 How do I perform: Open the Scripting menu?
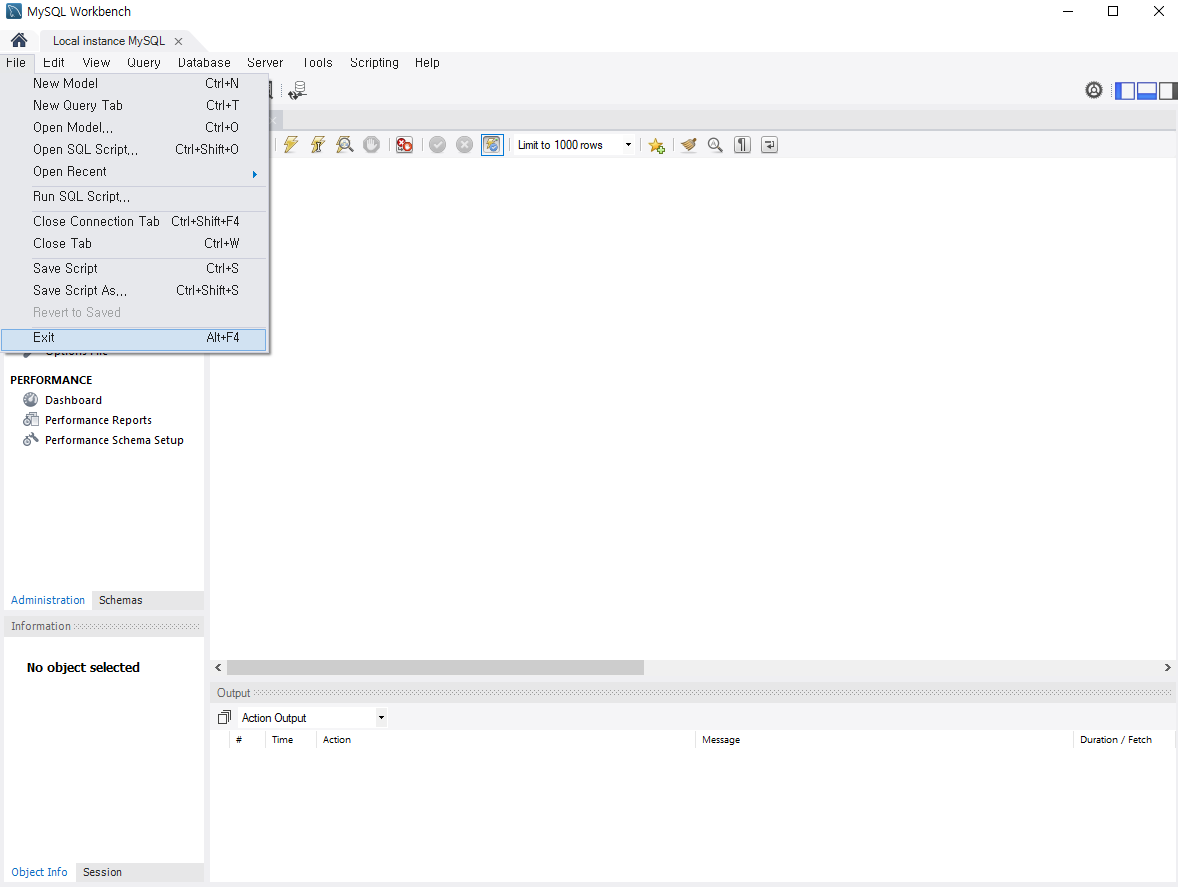374,62
